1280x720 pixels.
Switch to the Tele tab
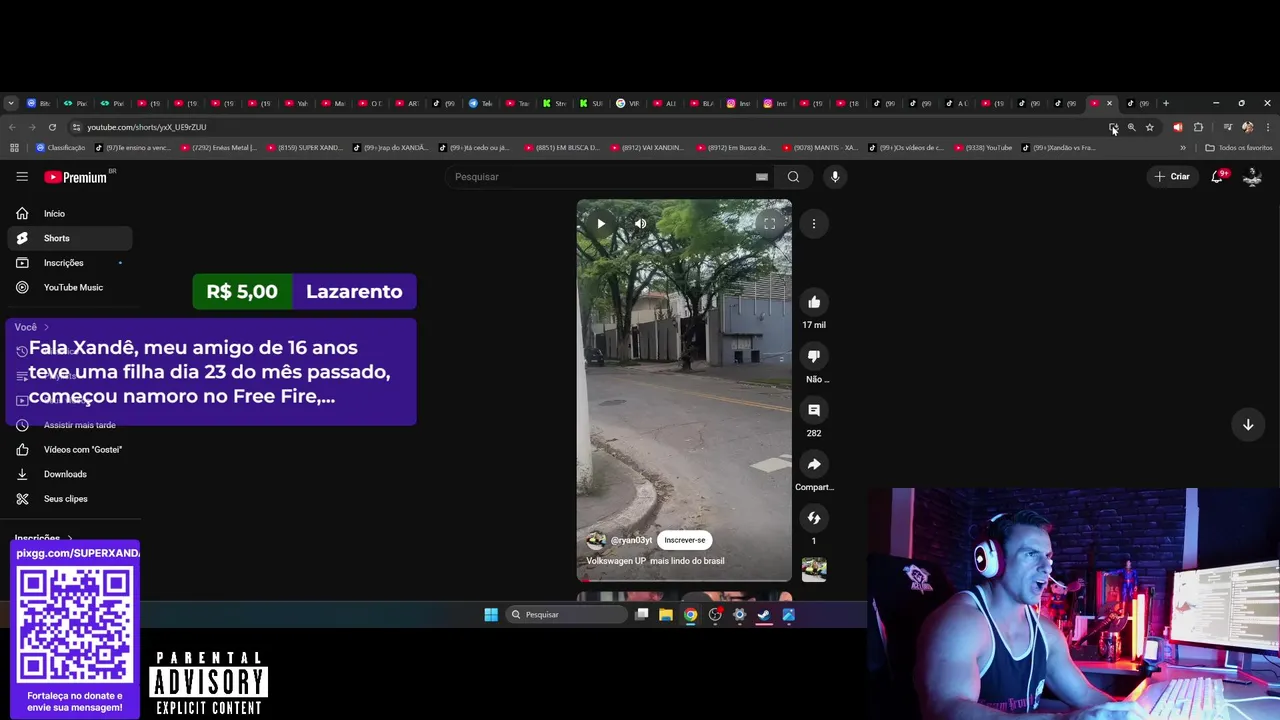(x=482, y=103)
